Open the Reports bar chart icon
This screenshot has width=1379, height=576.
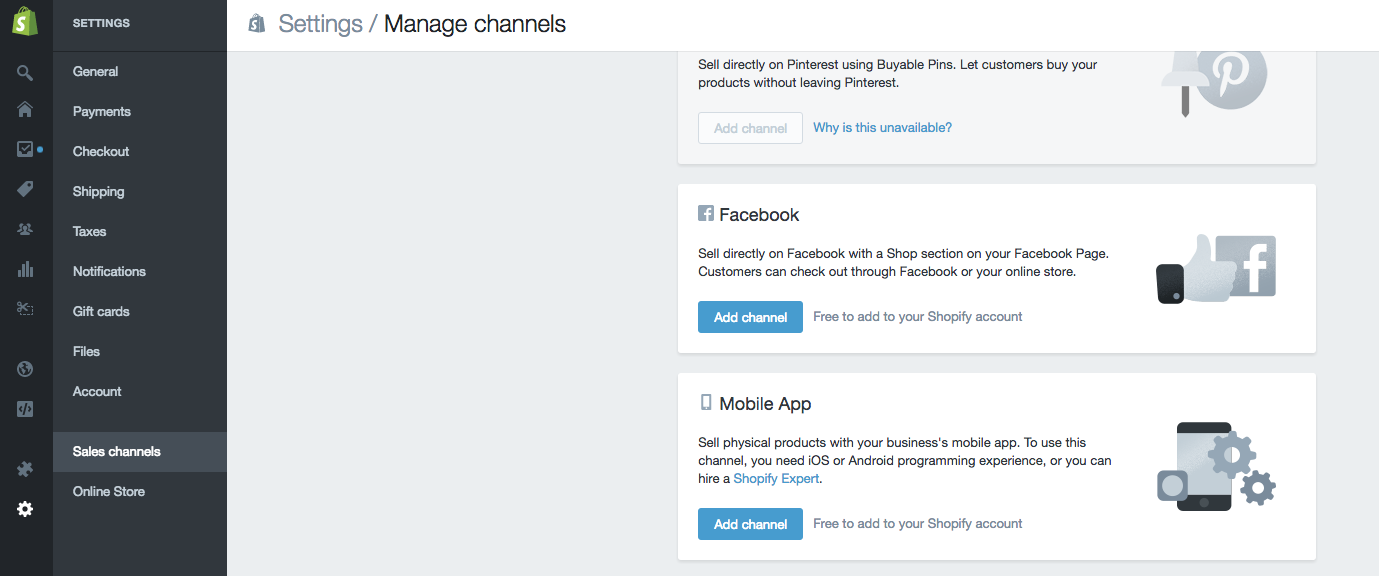(25, 269)
